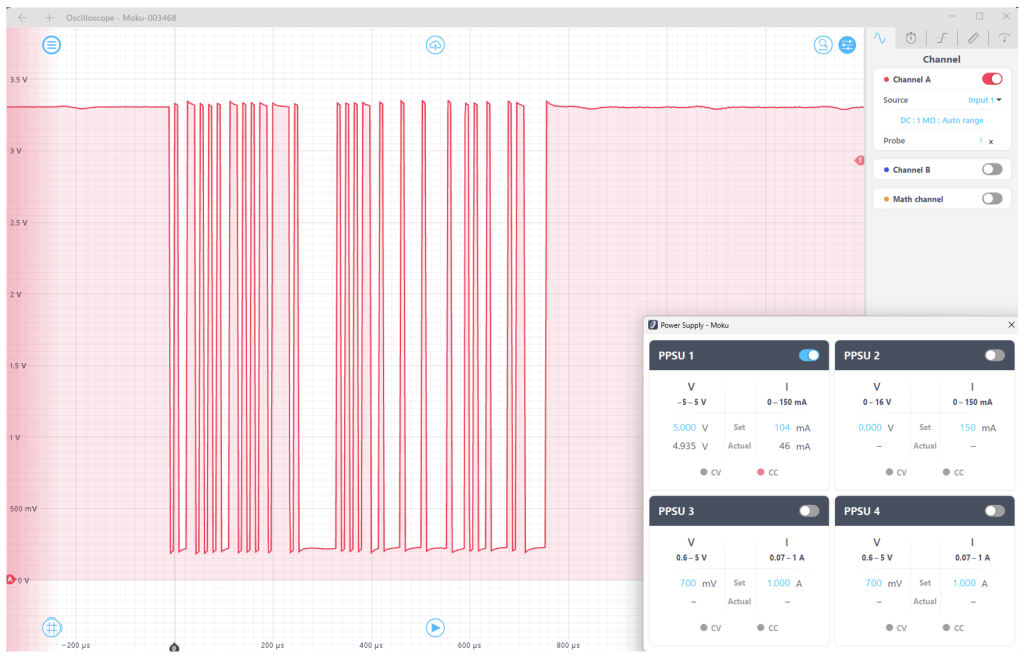Click the Channel B label
Image resolution: width=1024 pixels, height=659 pixels.
point(911,170)
